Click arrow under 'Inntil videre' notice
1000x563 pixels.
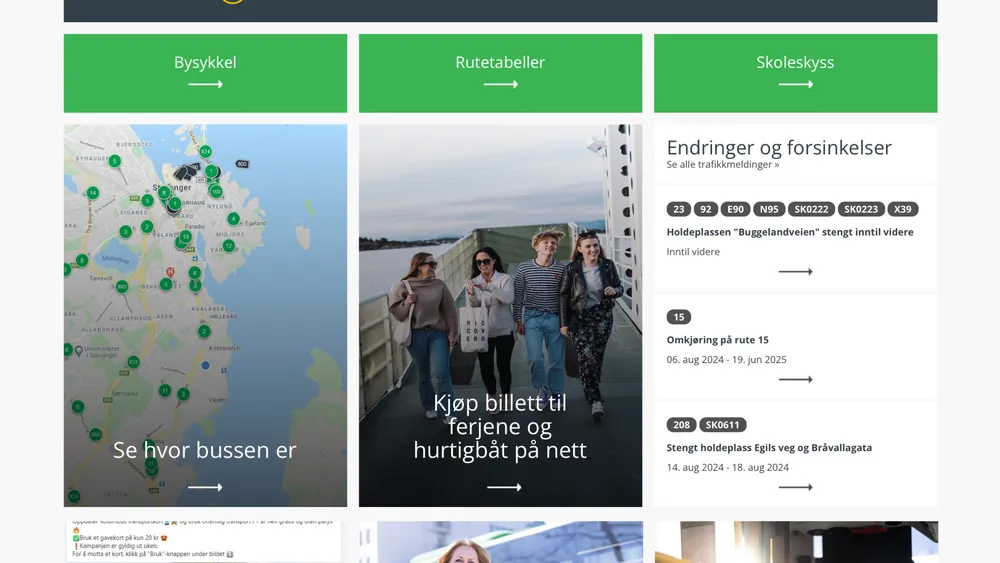795,272
